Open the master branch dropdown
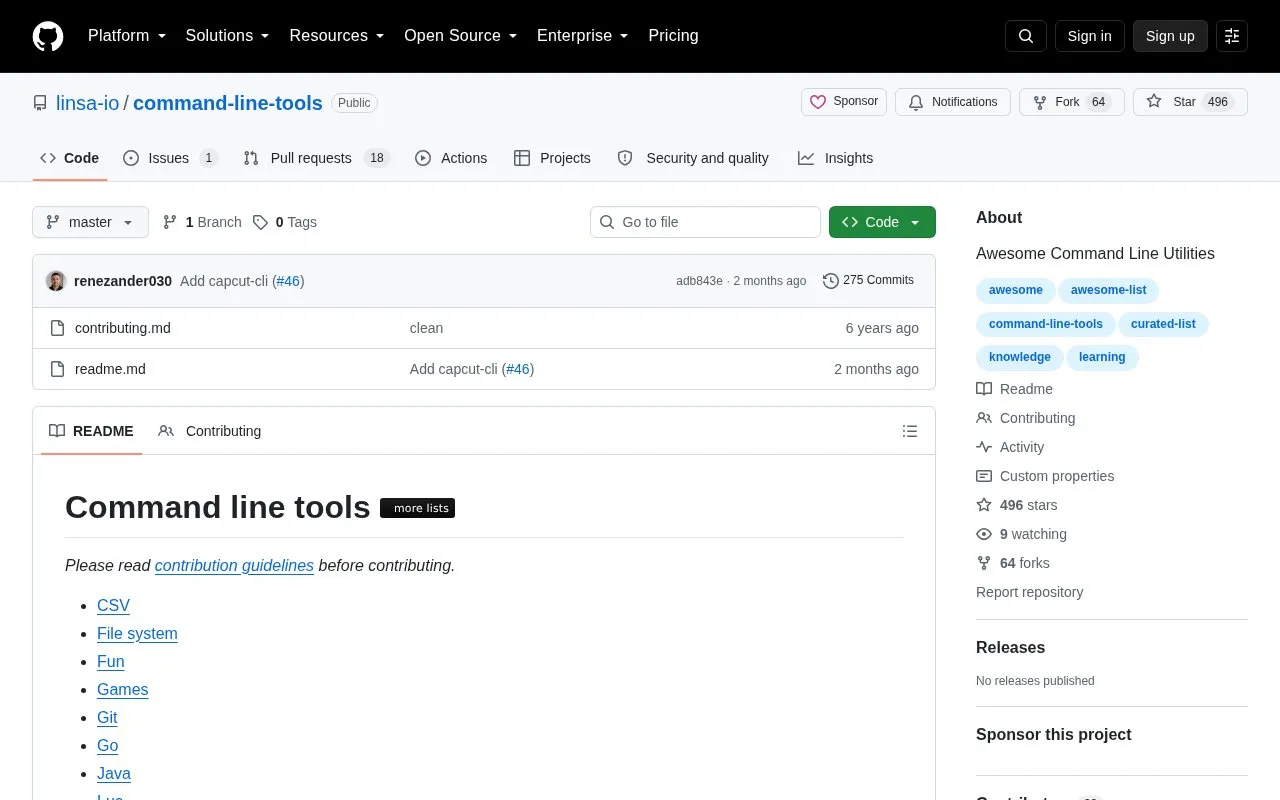This screenshot has height=800, width=1280. click(90, 222)
